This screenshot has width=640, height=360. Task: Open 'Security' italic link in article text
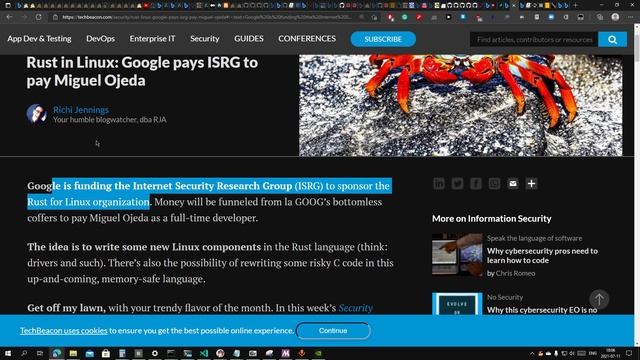coord(355,308)
